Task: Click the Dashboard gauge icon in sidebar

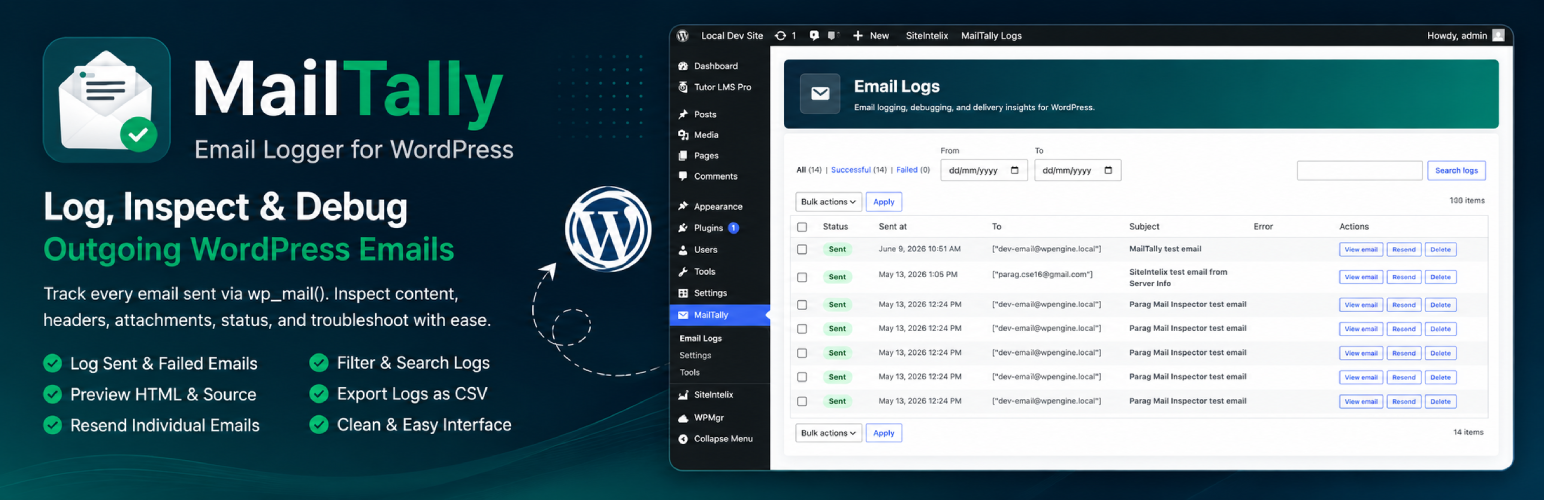Action: [683, 66]
